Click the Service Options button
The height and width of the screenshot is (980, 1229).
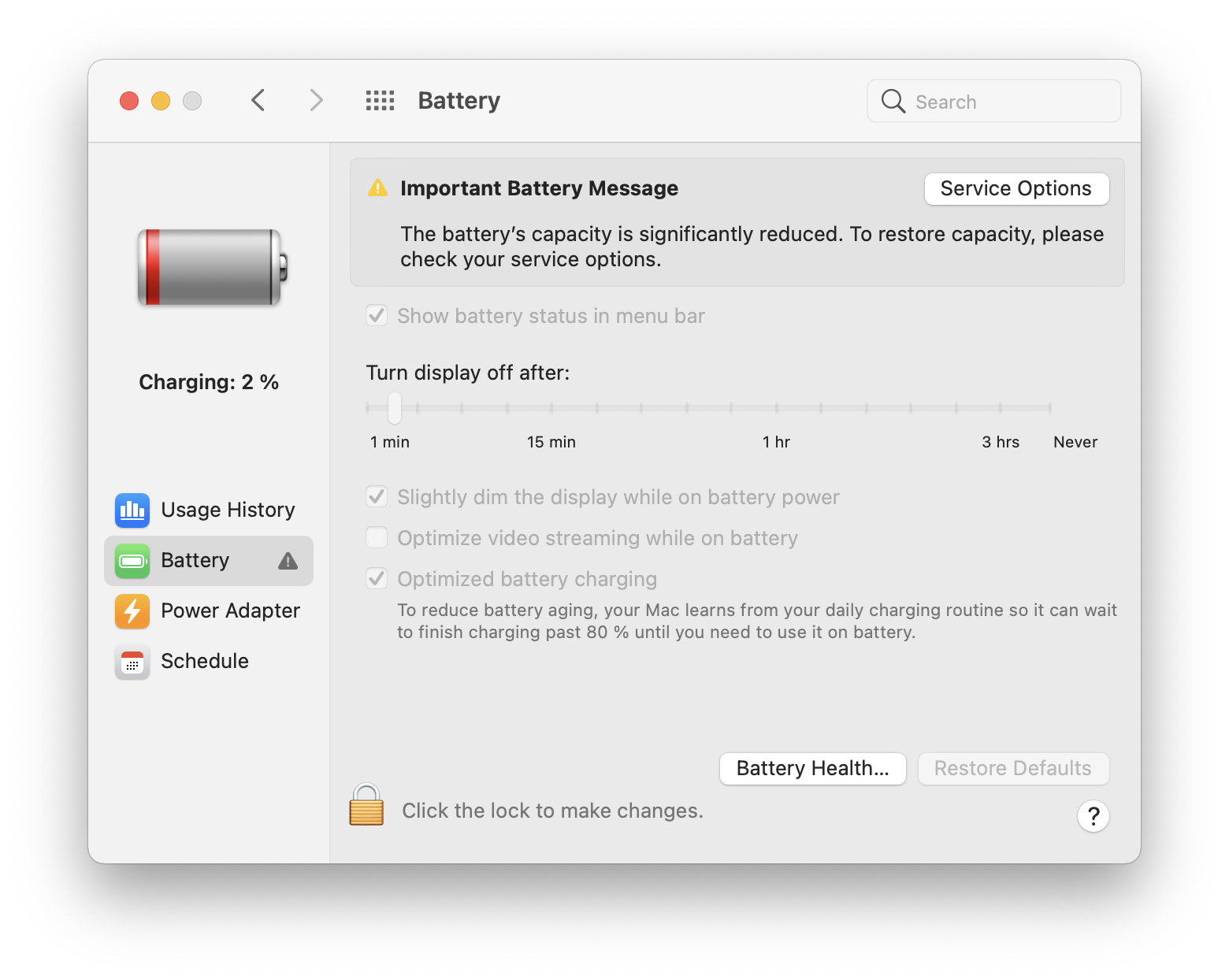click(1016, 189)
